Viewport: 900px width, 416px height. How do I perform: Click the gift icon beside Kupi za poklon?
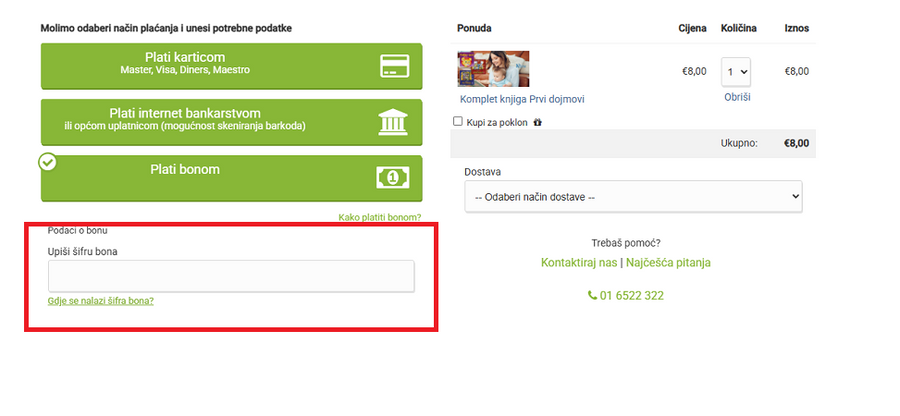(538, 122)
